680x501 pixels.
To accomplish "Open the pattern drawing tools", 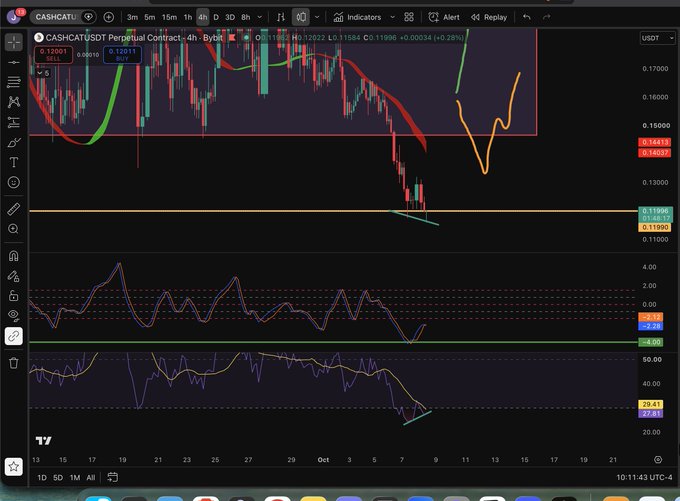I will (13, 102).
